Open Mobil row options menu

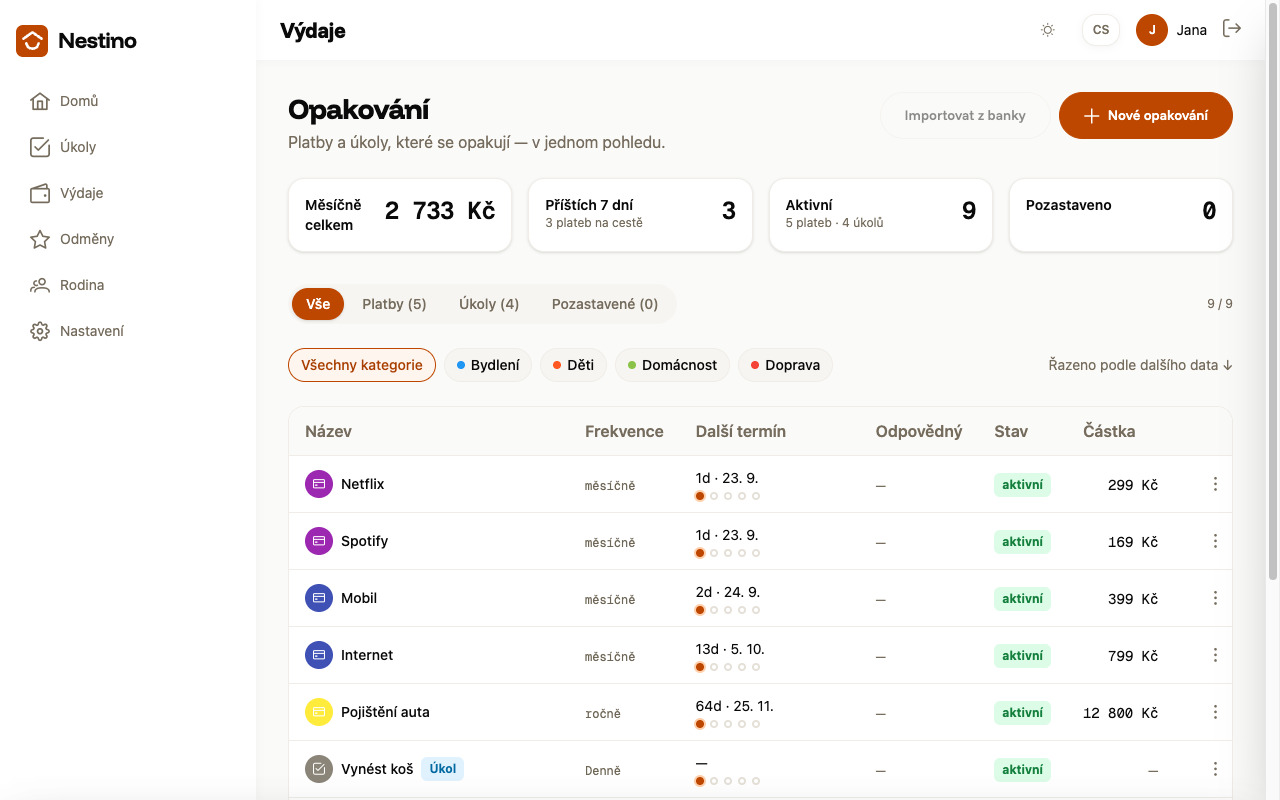[1215, 598]
